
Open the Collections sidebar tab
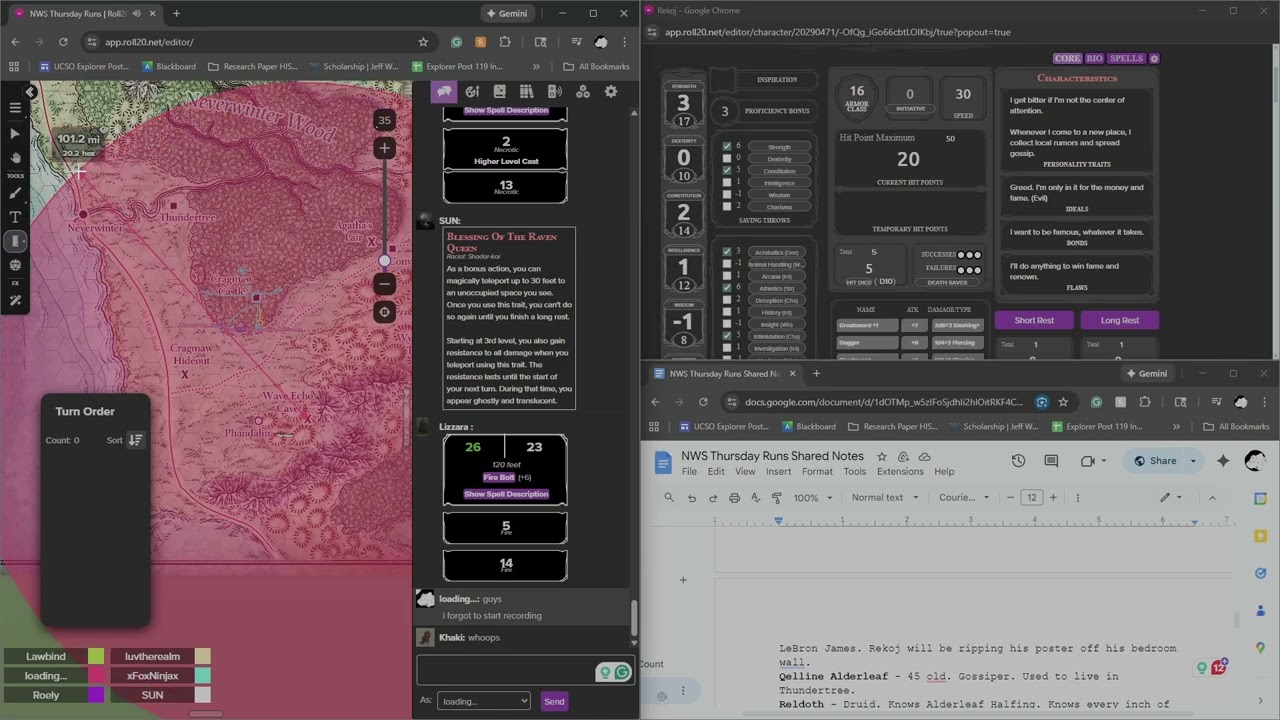(583, 92)
